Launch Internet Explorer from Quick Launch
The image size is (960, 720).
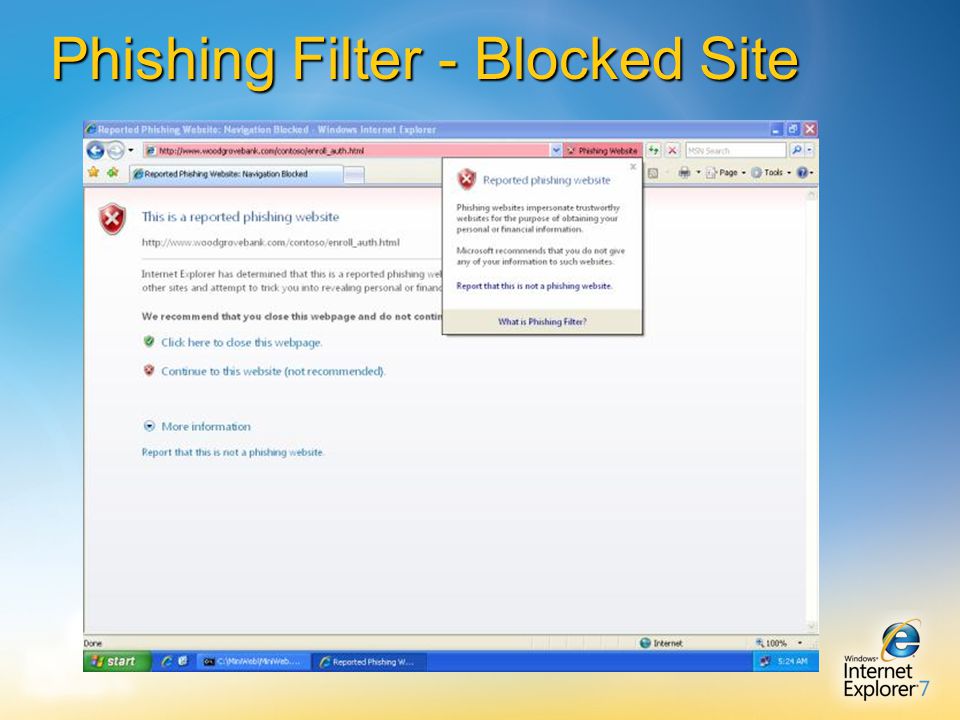167,661
